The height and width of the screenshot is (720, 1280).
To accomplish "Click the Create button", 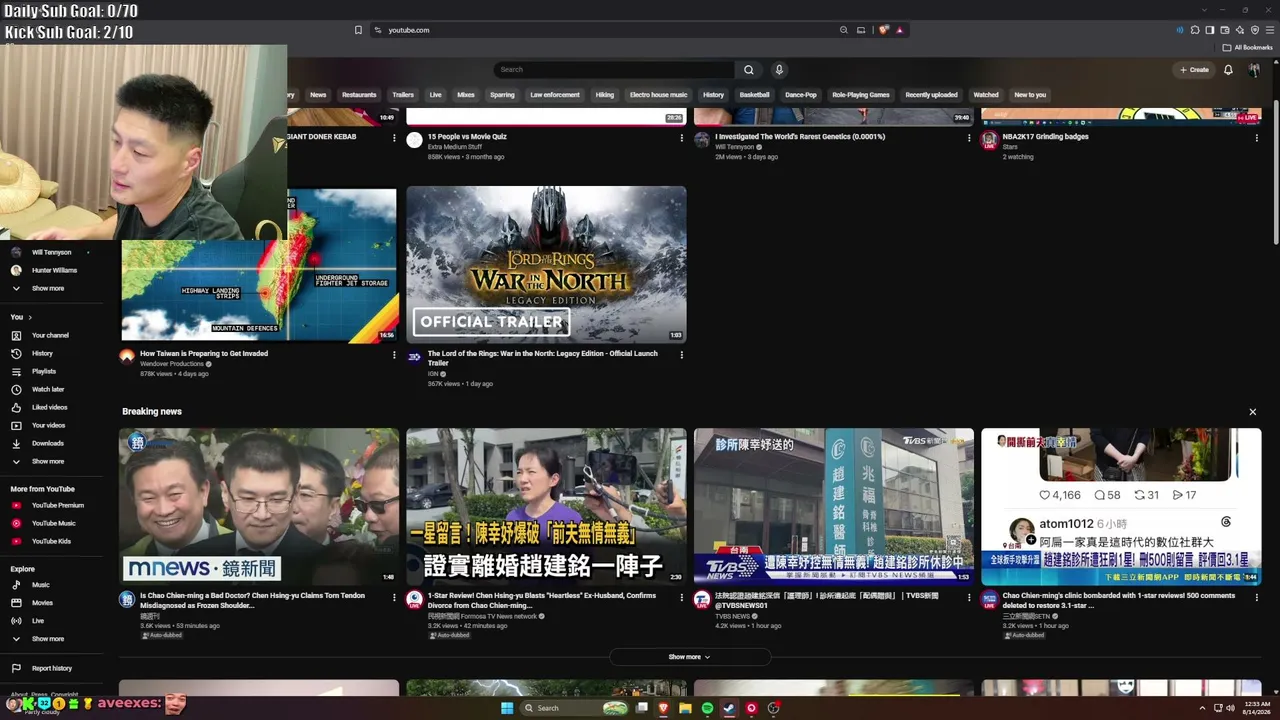I will coord(1194,70).
